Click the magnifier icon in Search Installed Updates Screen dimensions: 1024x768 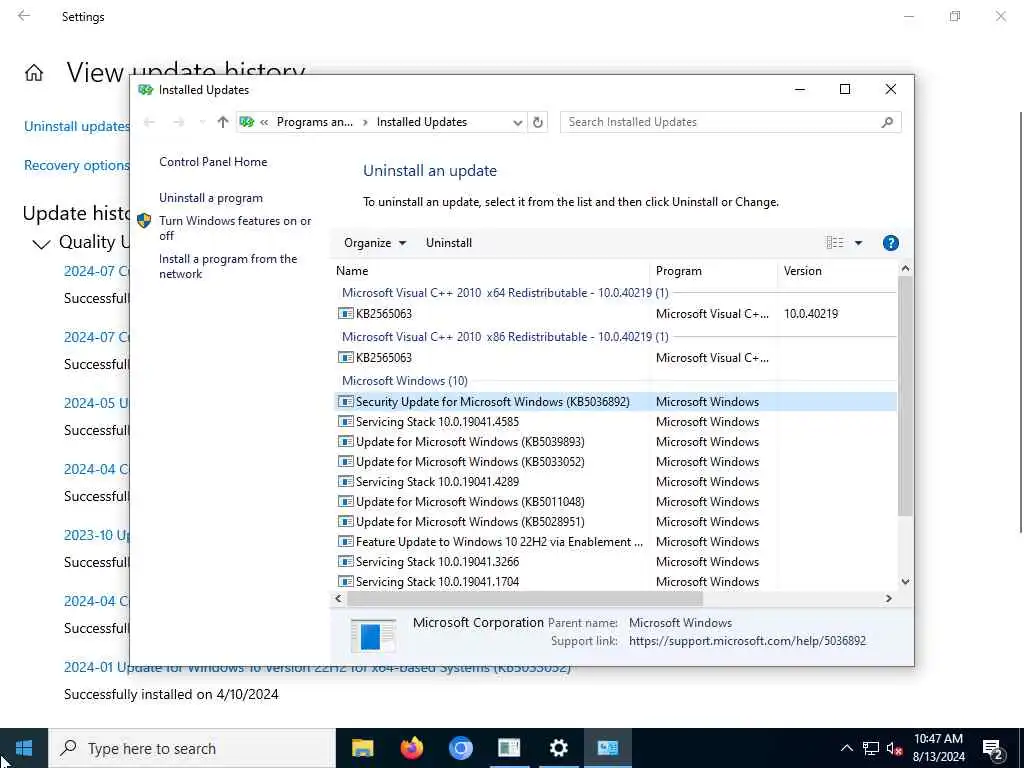887,122
